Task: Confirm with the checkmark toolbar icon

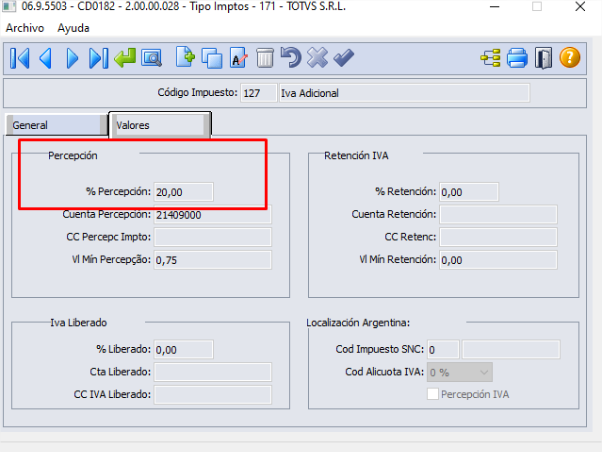Action: pos(344,58)
